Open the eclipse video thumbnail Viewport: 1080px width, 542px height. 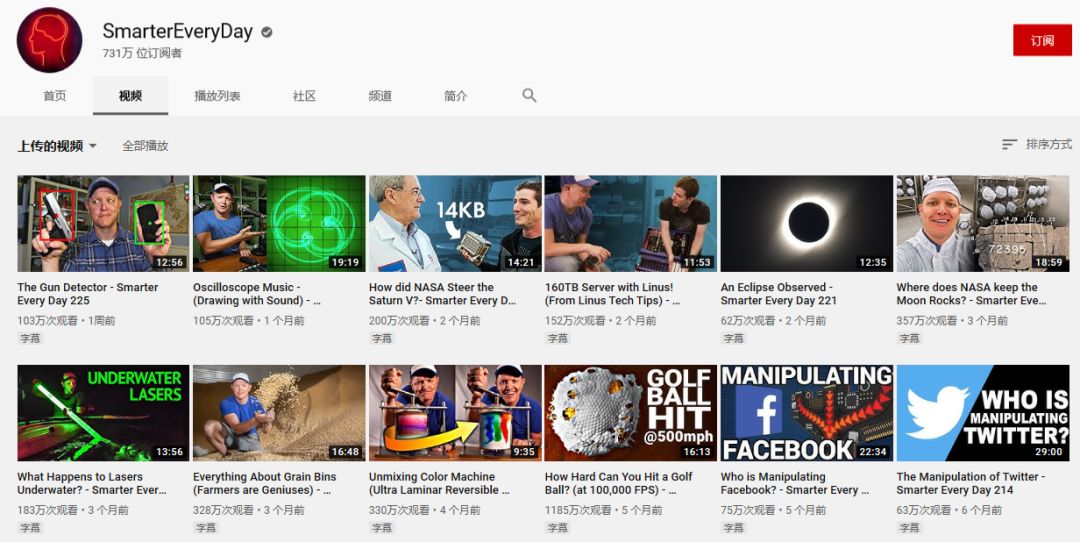point(807,223)
